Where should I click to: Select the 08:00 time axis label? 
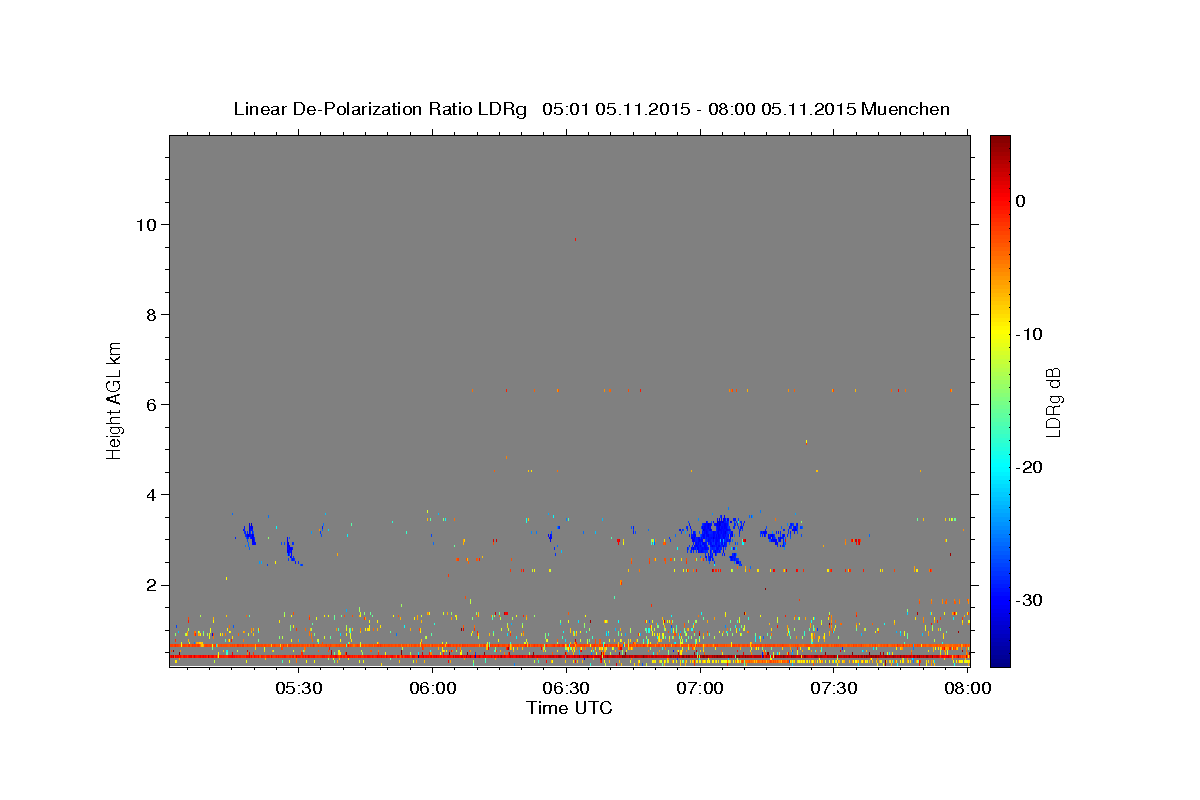coord(966,689)
